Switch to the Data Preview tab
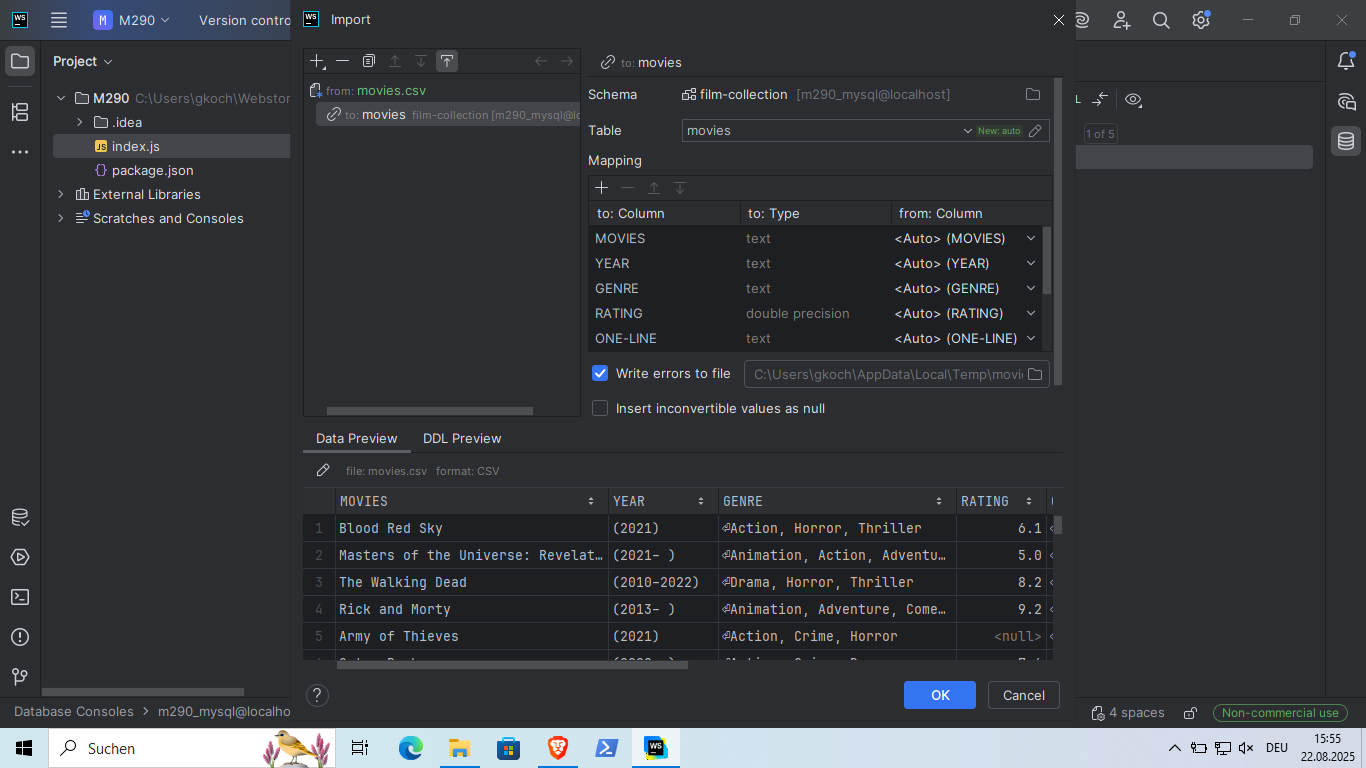1366x768 pixels. point(357,438)
